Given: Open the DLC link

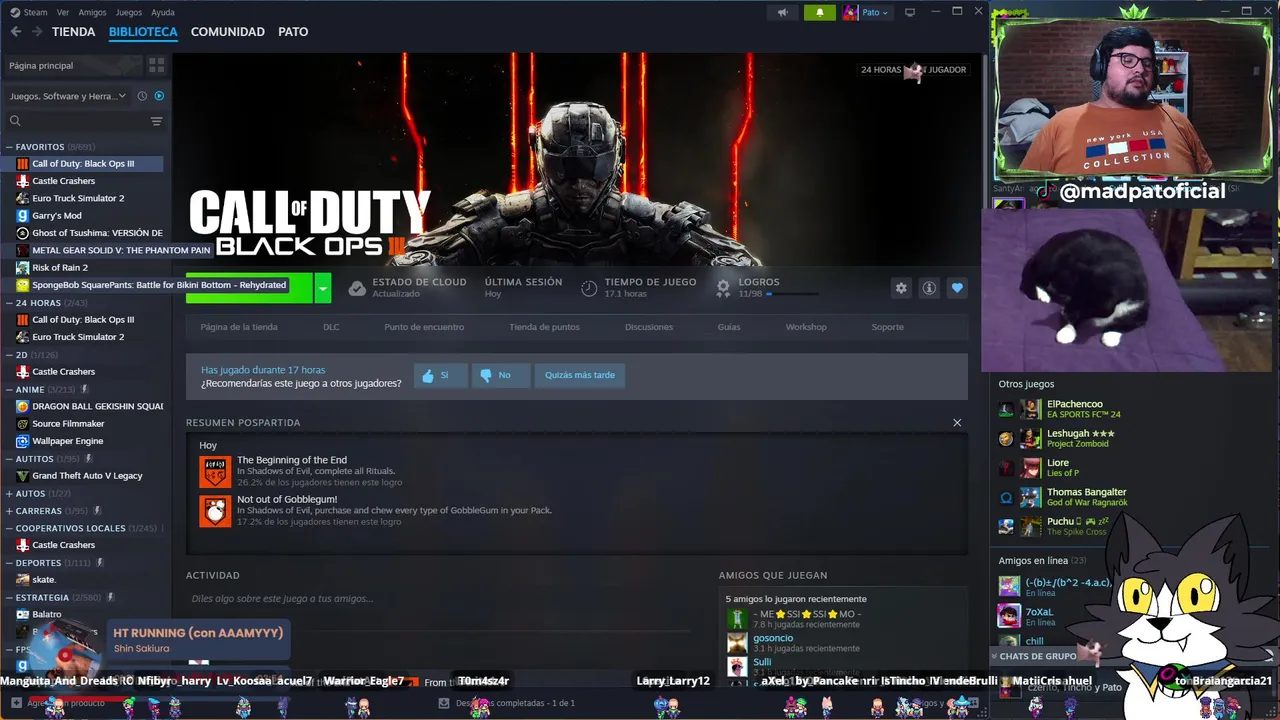Looking at the screenshot, I should [x=331, y=327].
